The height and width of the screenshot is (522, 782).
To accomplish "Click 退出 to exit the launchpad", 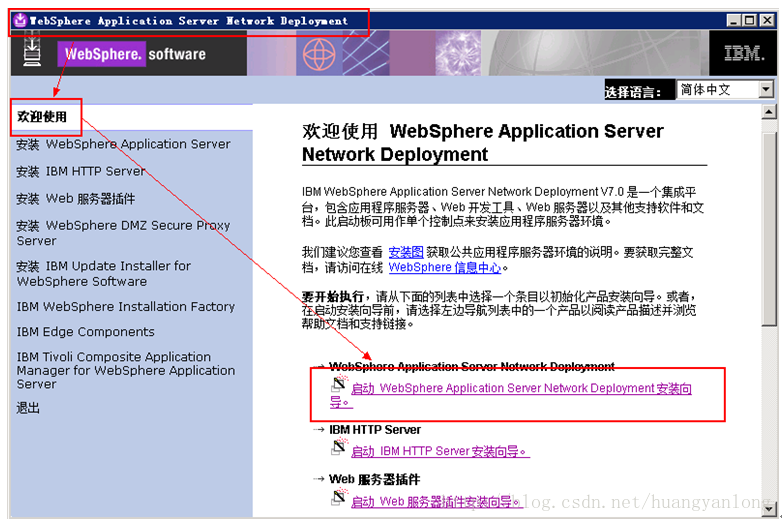I will 28,408.
